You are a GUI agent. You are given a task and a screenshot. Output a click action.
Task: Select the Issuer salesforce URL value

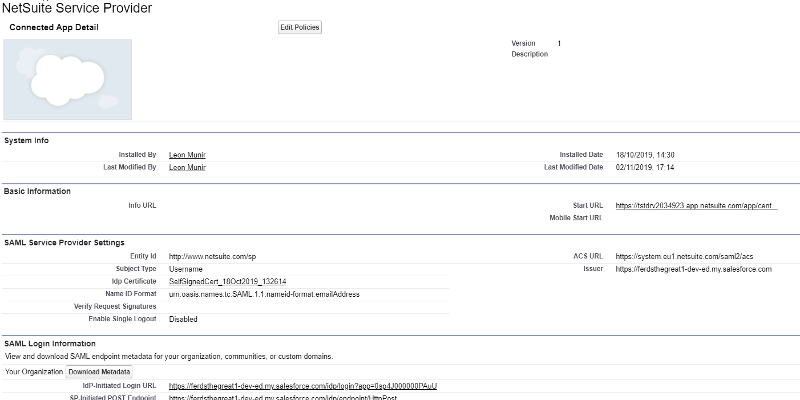tap(693, 269)
